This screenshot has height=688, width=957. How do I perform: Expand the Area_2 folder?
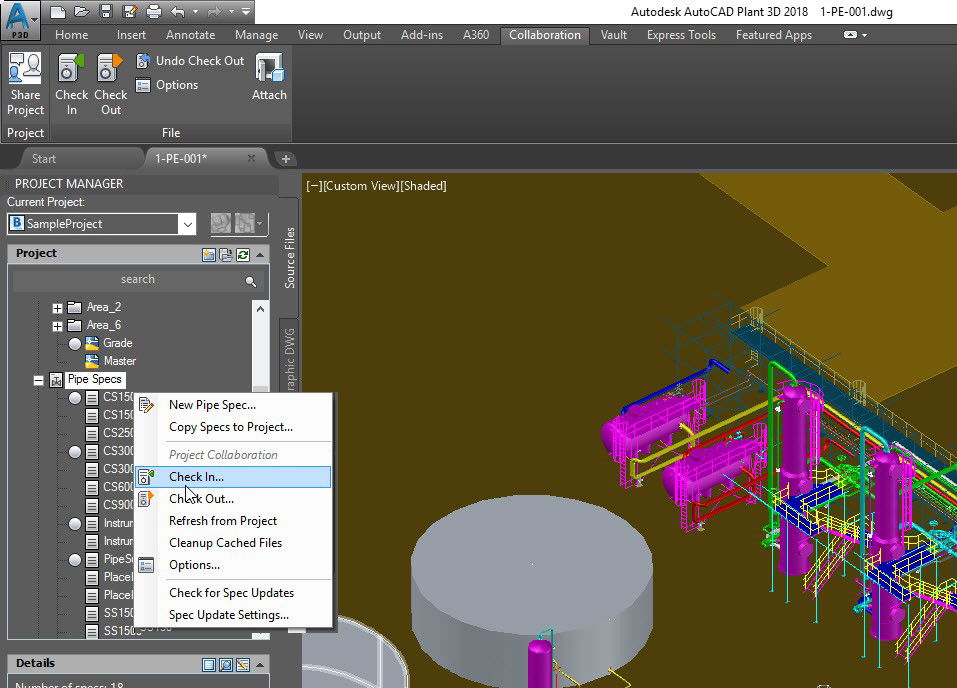coord(57,306)
